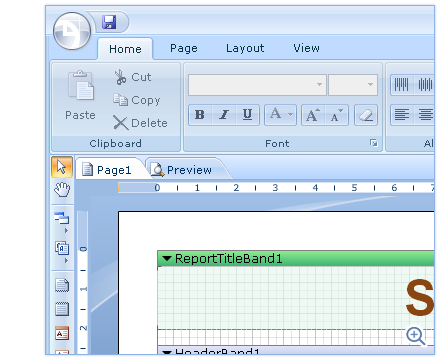Switch to the Layout ribbon tab
Image resolution: width=440 pixels, height=360 pixels.
[x=245, y=48]
